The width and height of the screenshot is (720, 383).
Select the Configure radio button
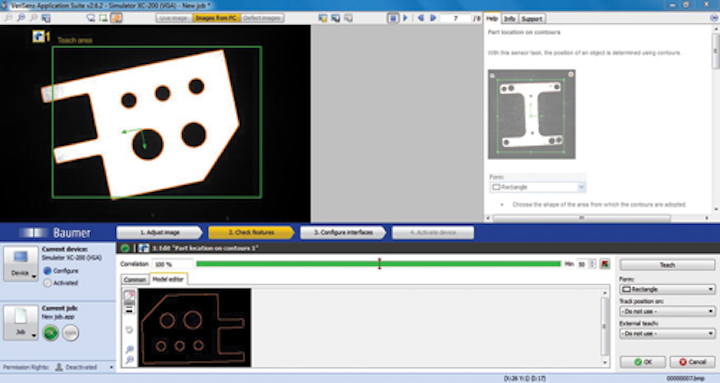47,271
